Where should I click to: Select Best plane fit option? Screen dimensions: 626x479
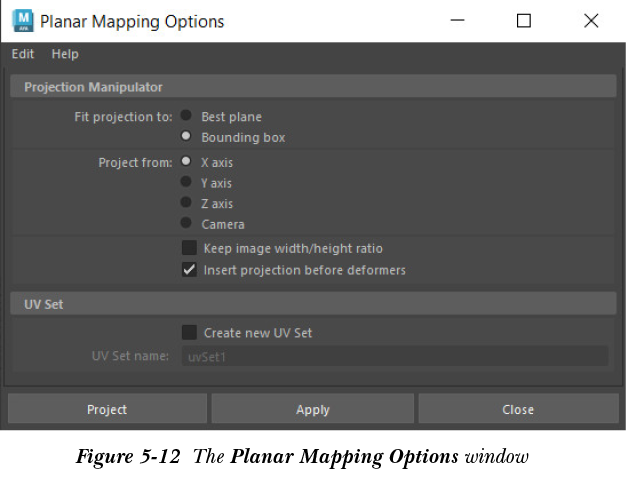pos(187,116)
